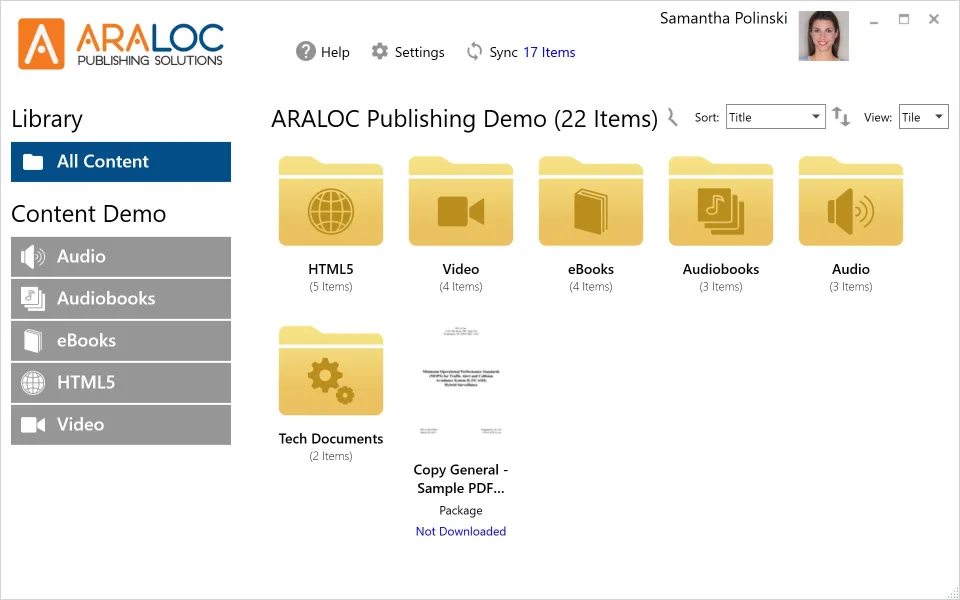The image size is (960, 600).
Task: Select All Content in the Library
Action: [x=121, y=162]
